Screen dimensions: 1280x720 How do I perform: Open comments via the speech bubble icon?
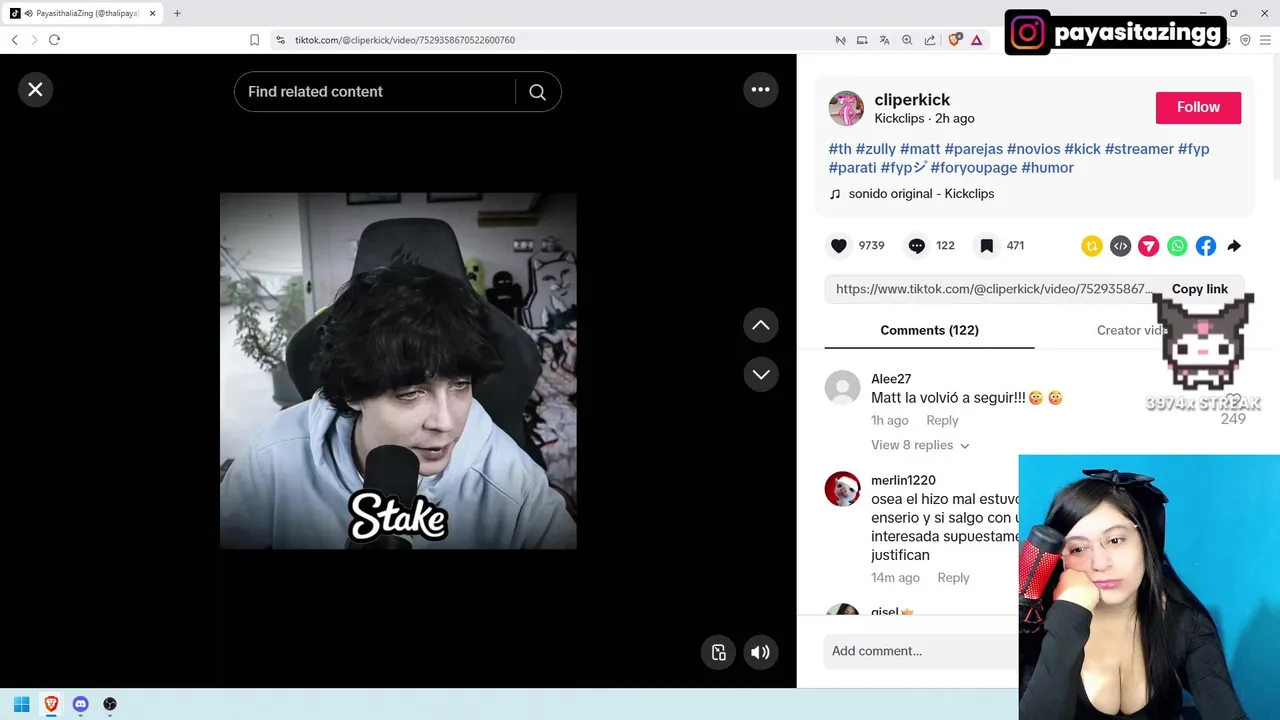click(x=916, y=246)
